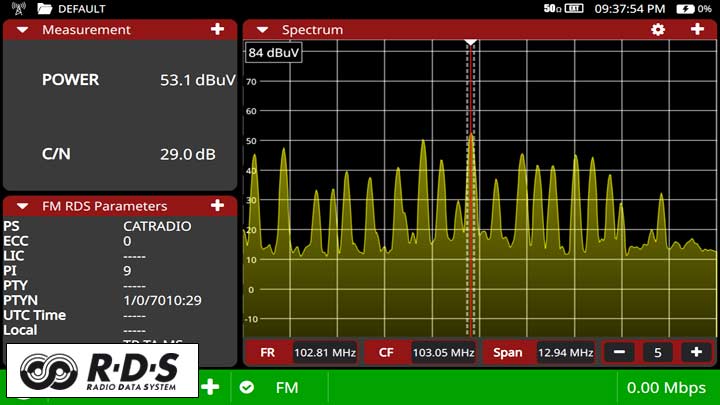Click the CF center frequency button
The height and width of the screenshot is (405, 720).
click(x=386, y=352)
